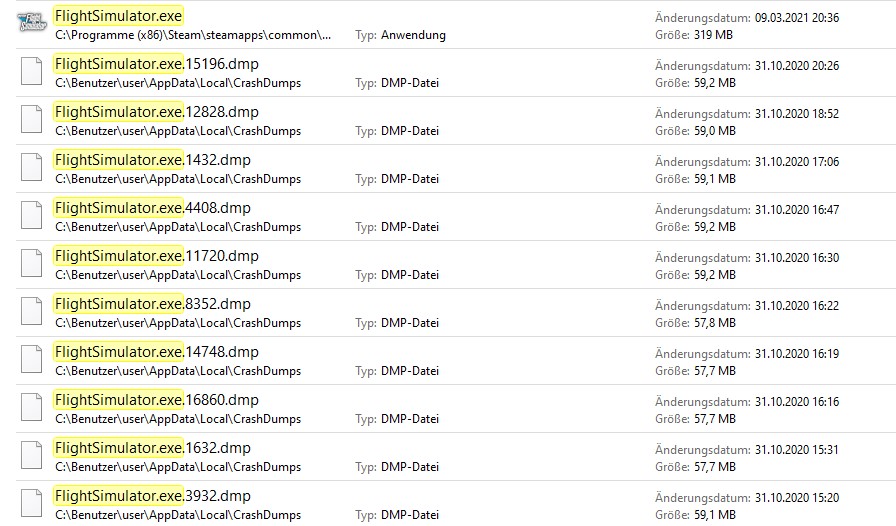Image resolution: width=896 pixels, height=526 pixels.
Task: Click the date 31.10.2020 16:47
Action: (x=797, y=210)
